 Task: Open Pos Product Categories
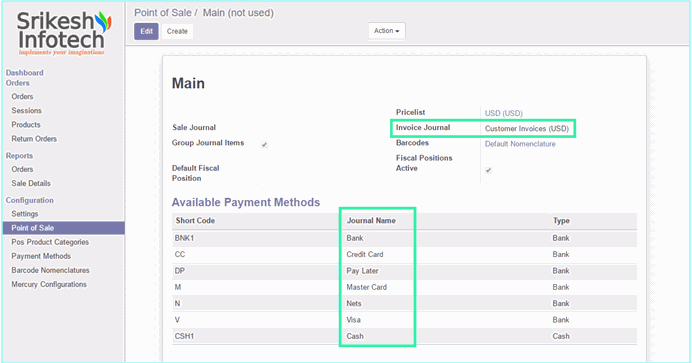(x=50, y=242)
